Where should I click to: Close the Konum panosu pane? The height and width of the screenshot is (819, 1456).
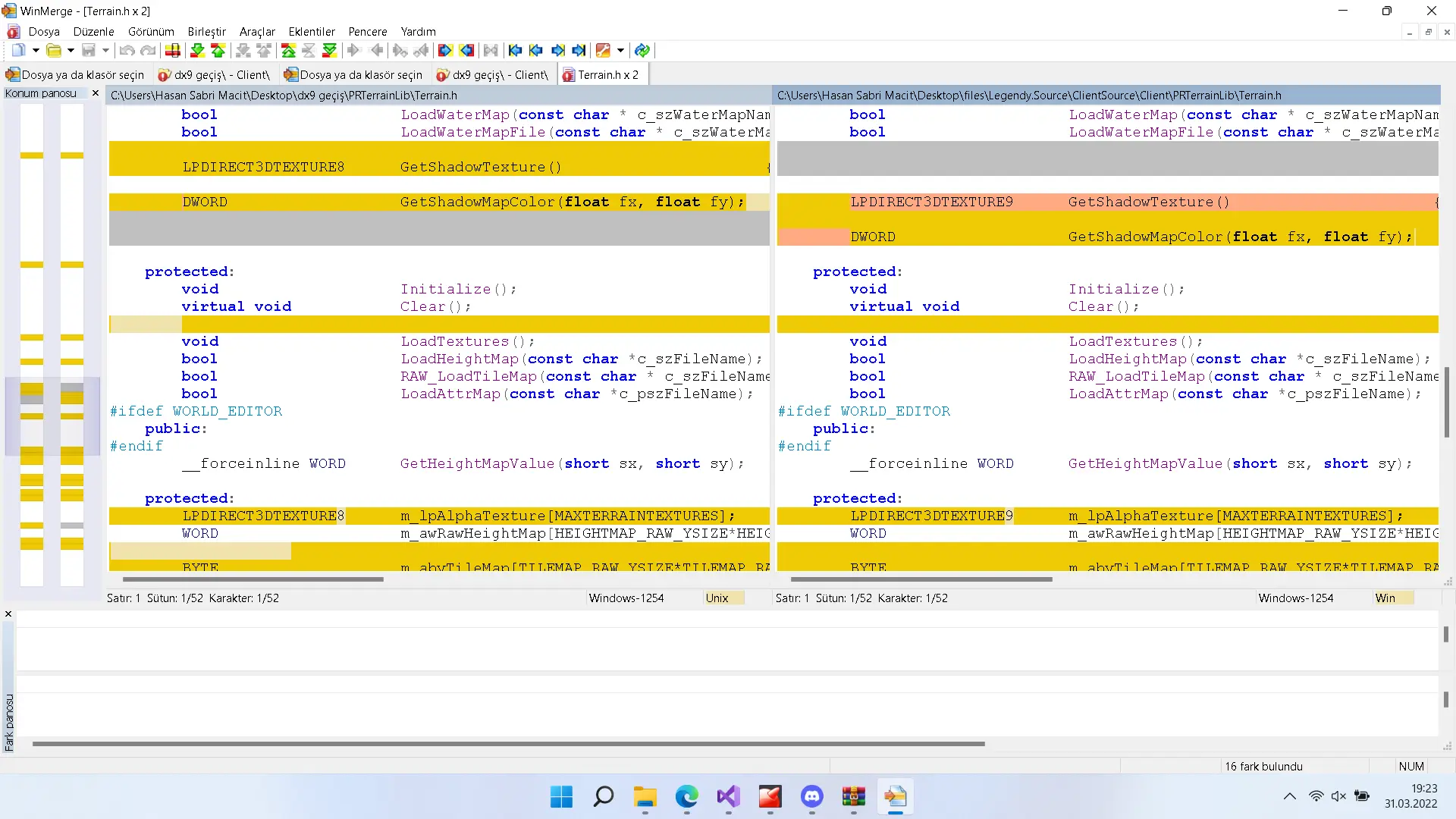(x=95, y=93)
